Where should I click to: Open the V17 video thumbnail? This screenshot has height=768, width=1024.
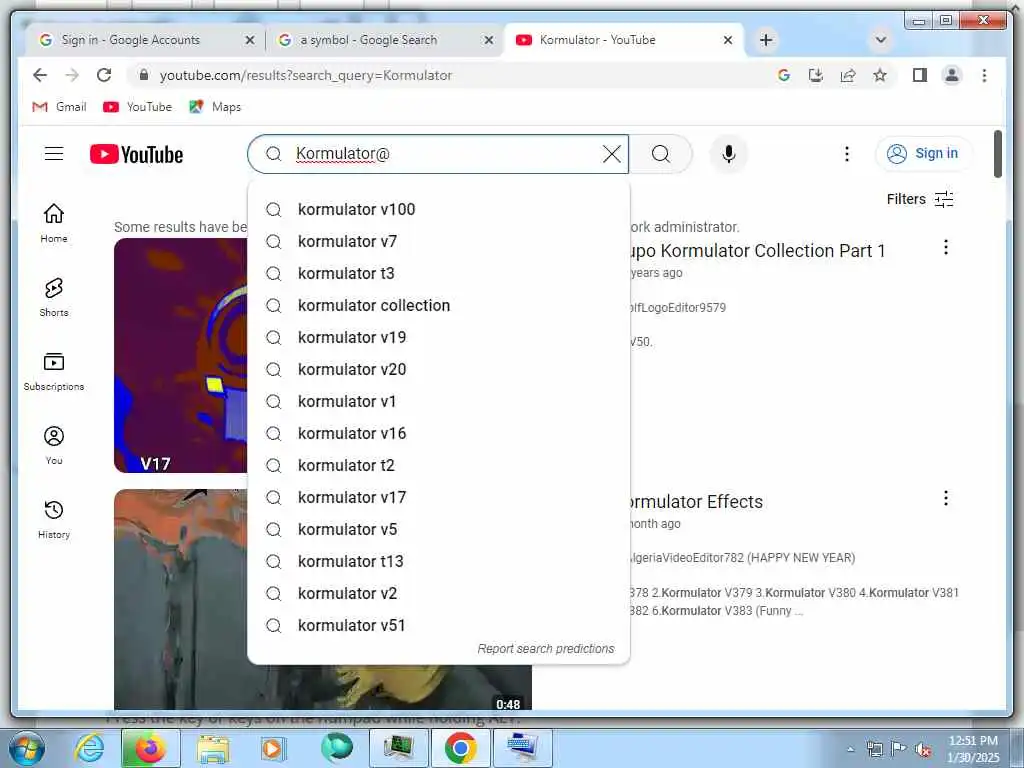point(181,355)
